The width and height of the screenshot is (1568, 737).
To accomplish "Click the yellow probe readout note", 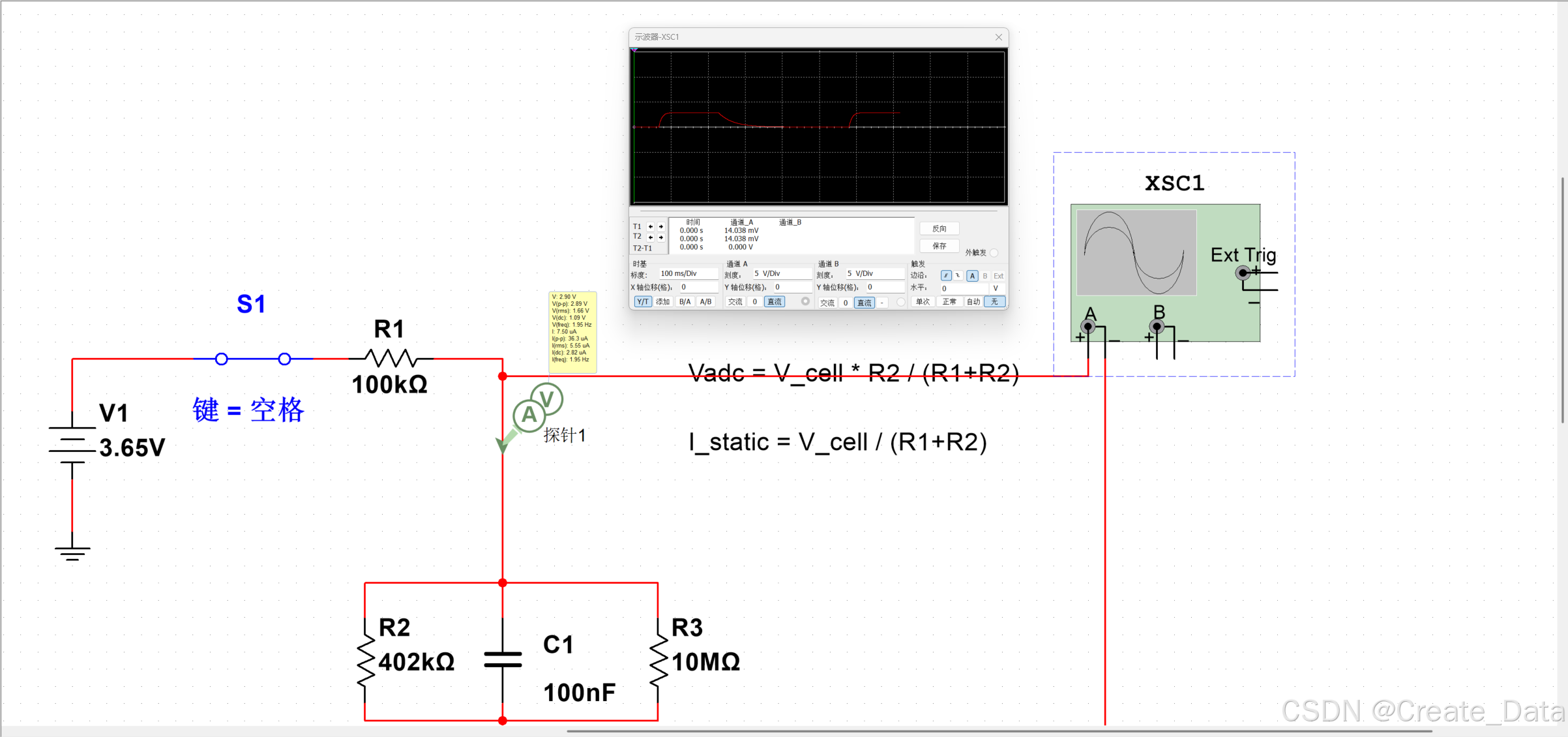I will coord(572,332).
